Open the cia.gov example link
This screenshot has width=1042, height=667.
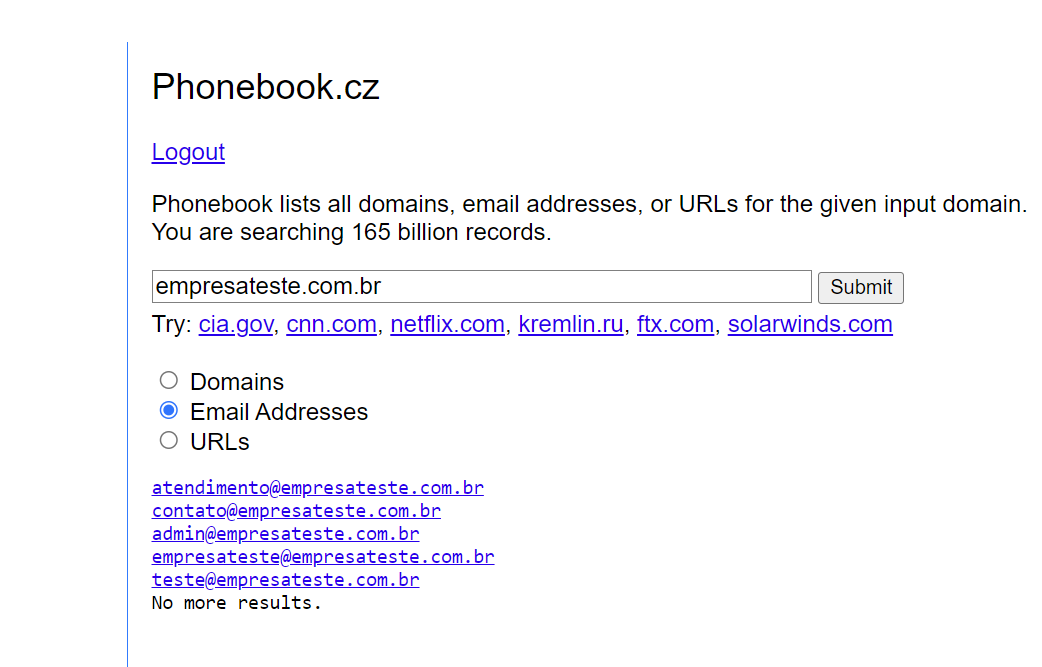pyautogui.click(x=236, y=324)
